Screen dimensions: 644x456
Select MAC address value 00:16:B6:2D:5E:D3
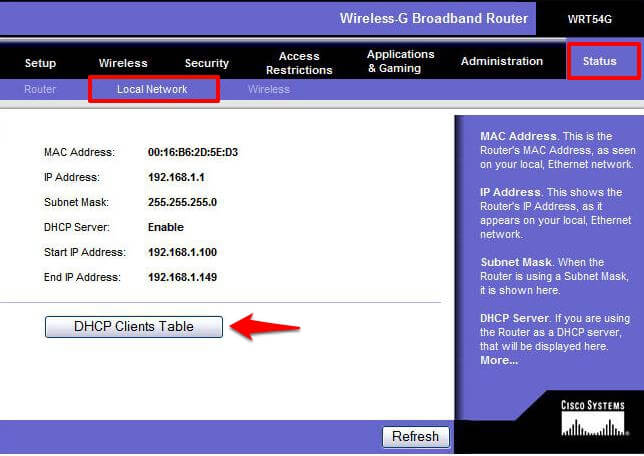click(x=193, y=152)
